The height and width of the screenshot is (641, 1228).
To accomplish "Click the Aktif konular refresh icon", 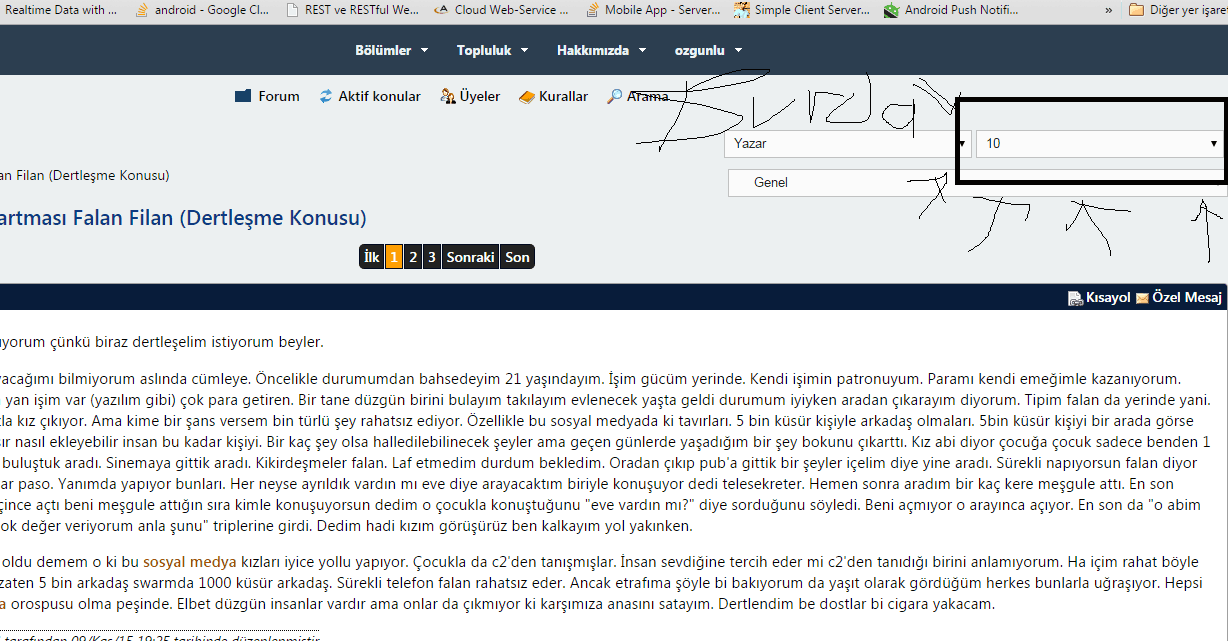I will click(x=326, y=97).
